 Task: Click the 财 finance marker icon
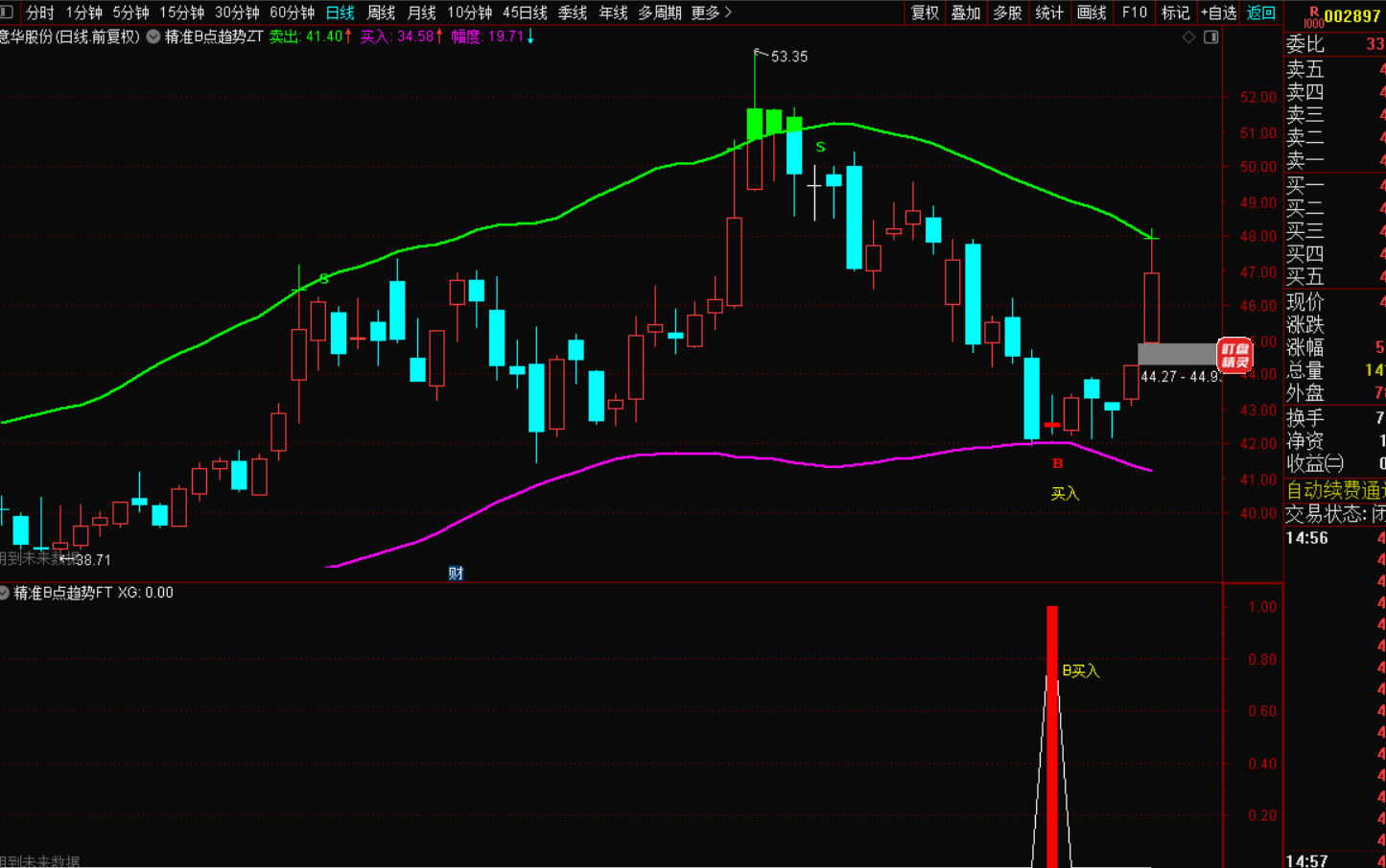point(456,573)
